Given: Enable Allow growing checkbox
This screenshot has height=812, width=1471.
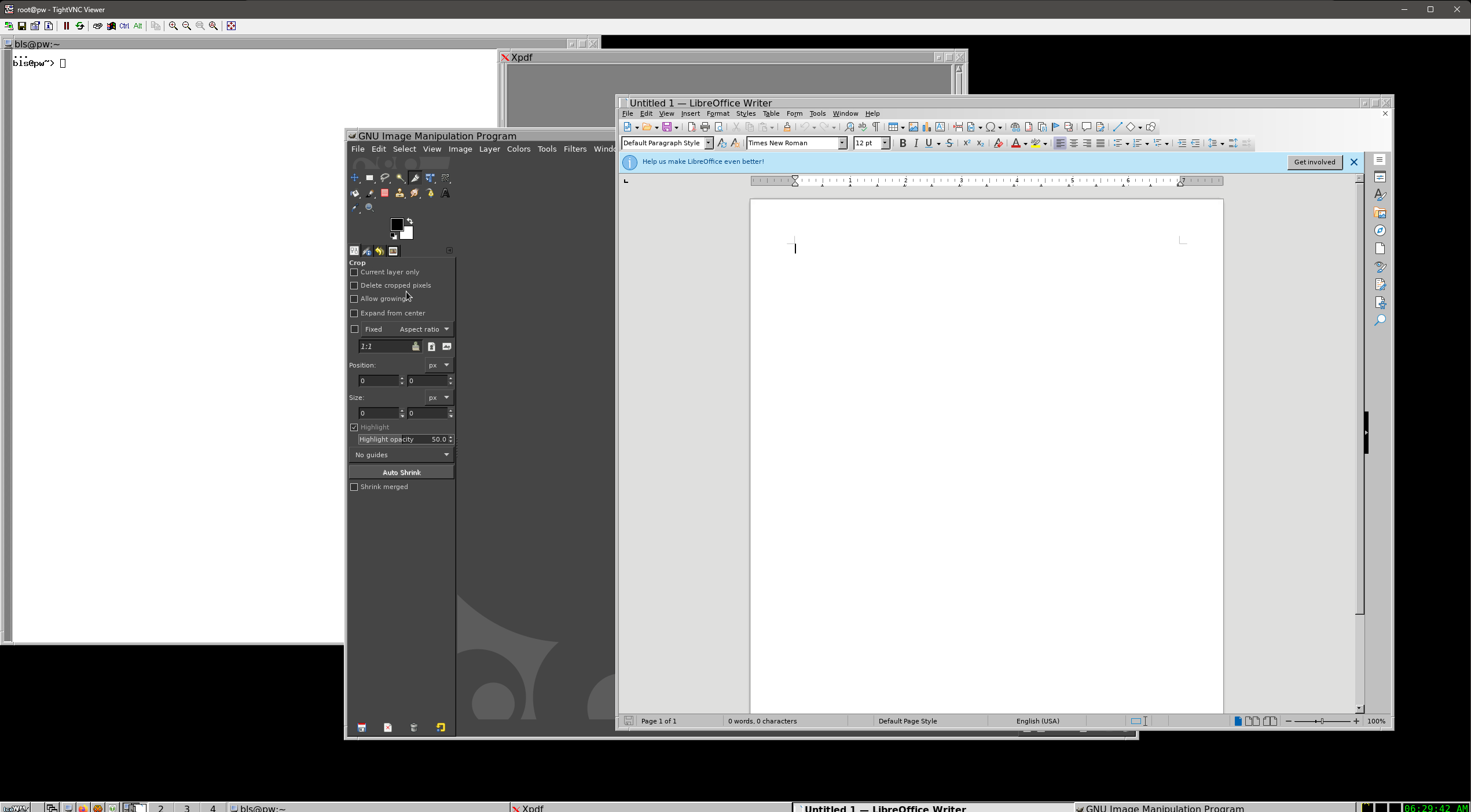Looking at the screenshot, I should click(x=354, y=299).
